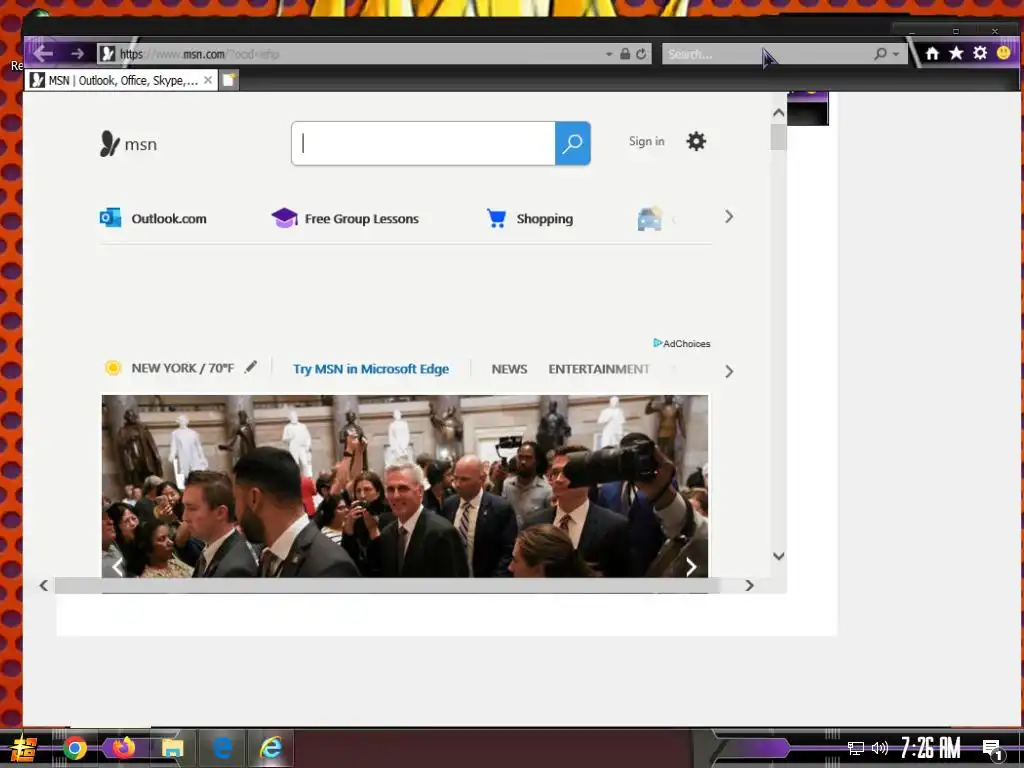Send feedback via the smiley face icon
The width and height of the screenshot is (1024, 768).
click(x=1004, y=53)
